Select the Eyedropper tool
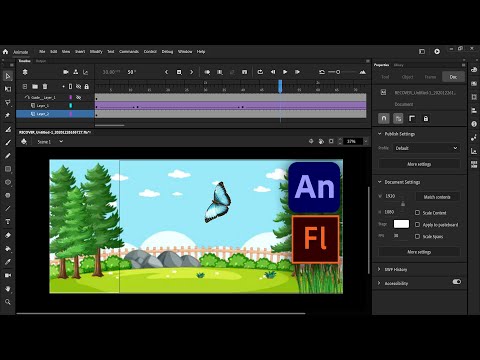The width and height of the screenshot is (480, 360). (x=8, y=262)
